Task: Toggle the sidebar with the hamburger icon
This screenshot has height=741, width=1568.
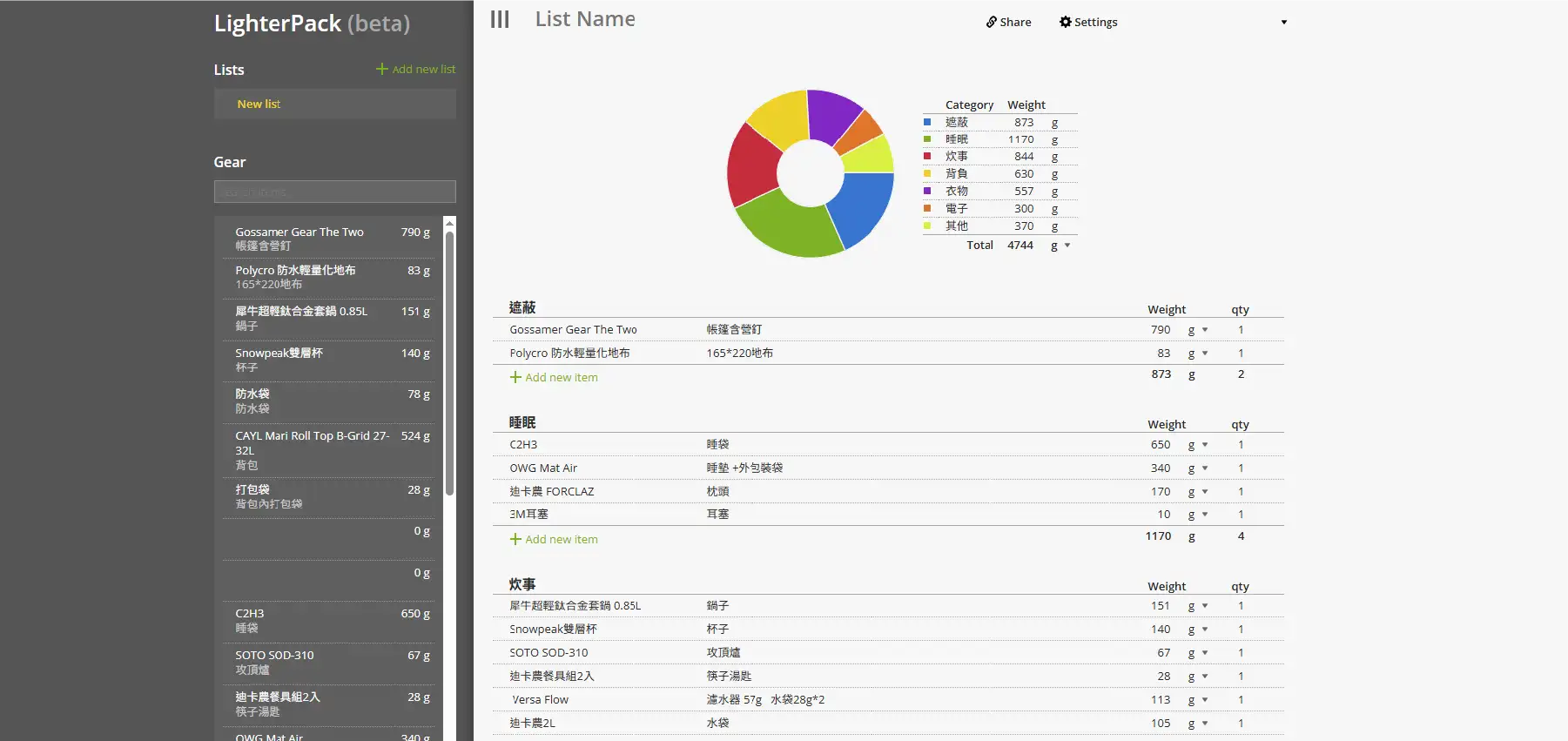Action: 500,19
